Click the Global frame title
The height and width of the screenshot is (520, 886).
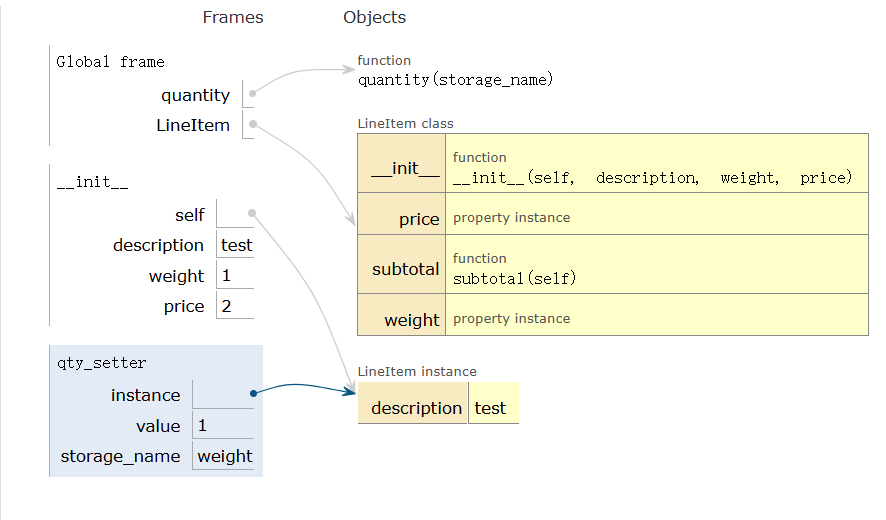coord(110,62)
